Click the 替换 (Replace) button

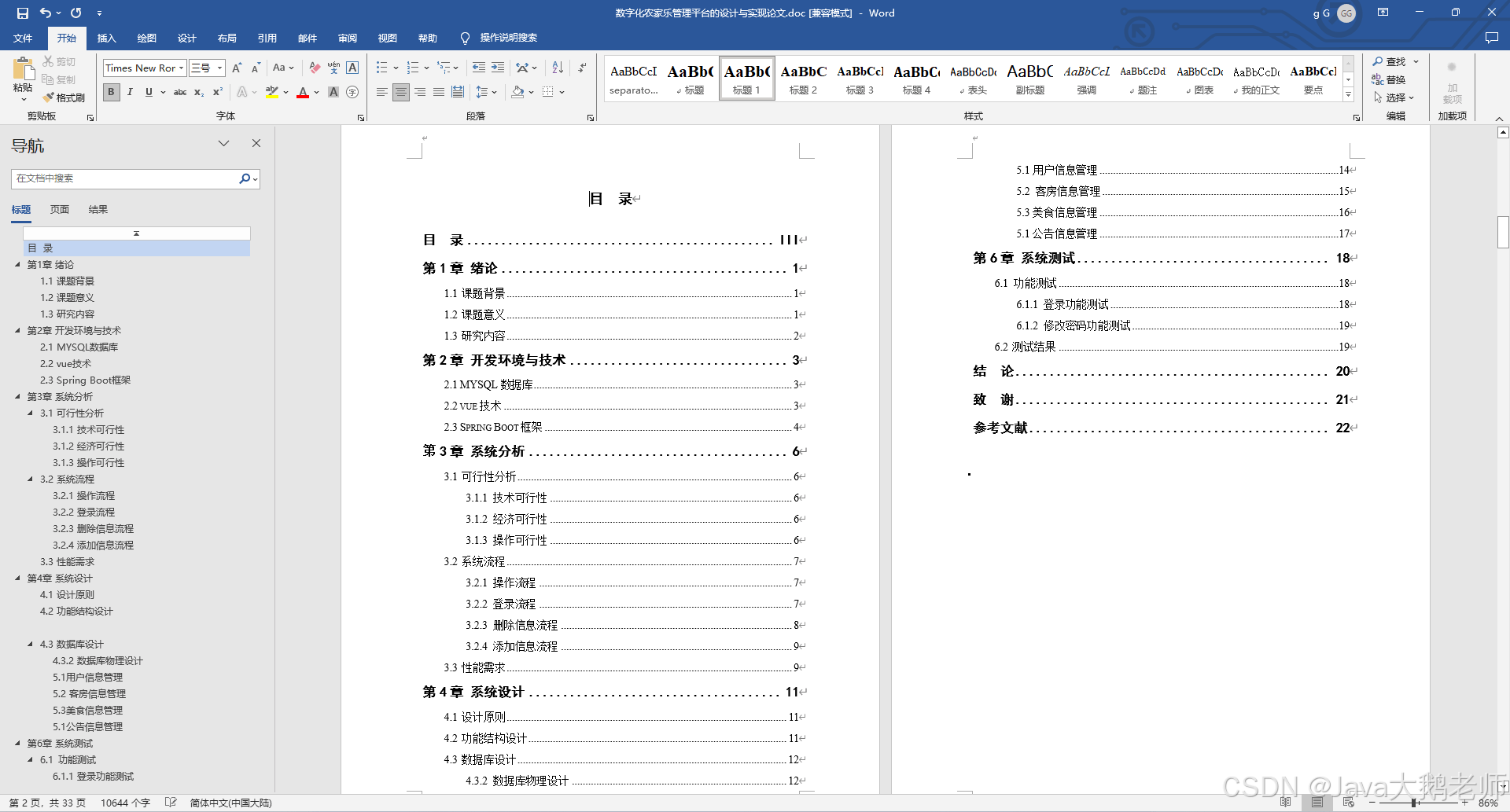pos(1390,79)
